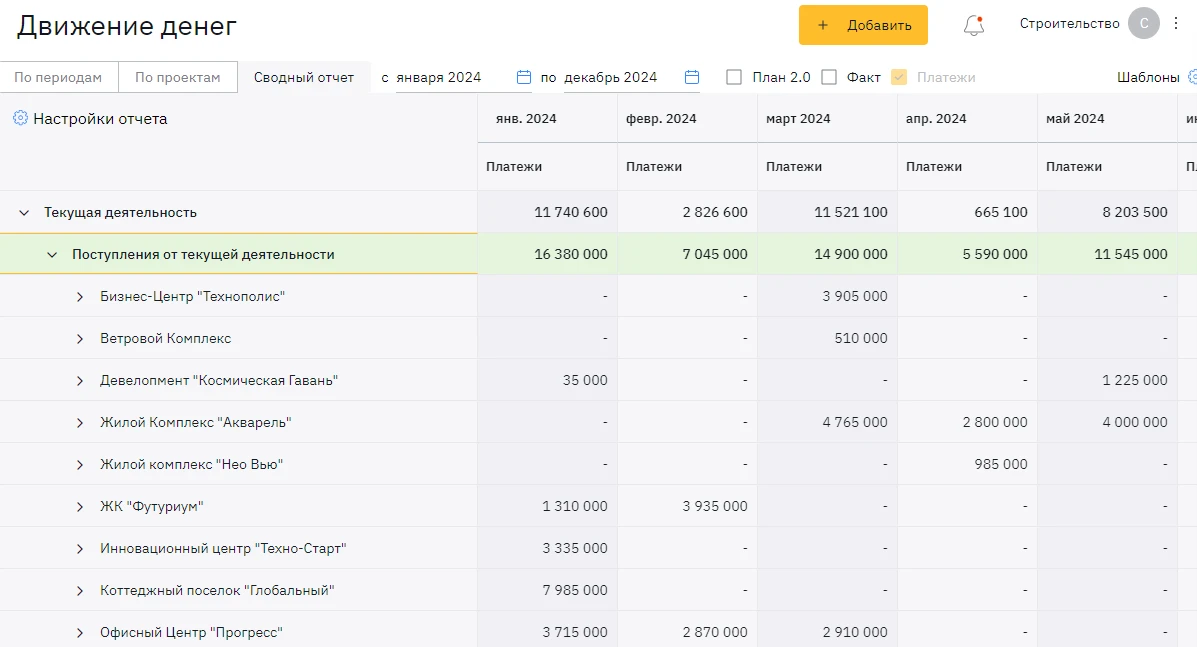This screenshot has height=647, width=1197.
Task: Open the notifications bell
Action: 973,25
